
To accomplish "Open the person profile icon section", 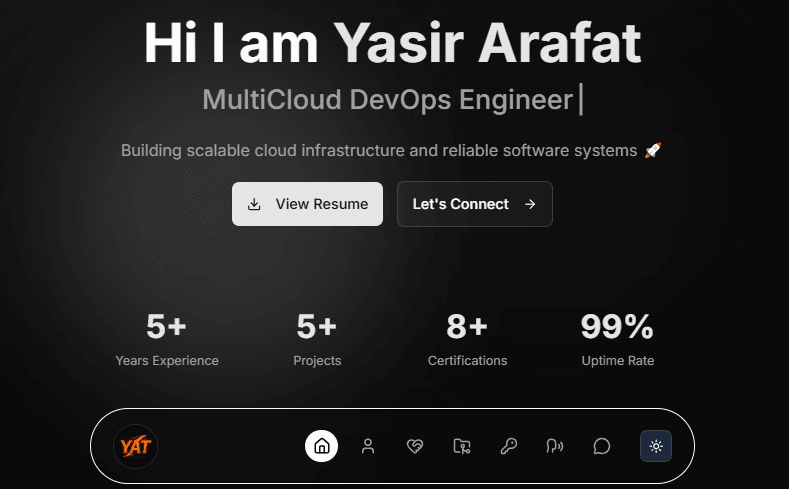I will click(x=368, y=446).
